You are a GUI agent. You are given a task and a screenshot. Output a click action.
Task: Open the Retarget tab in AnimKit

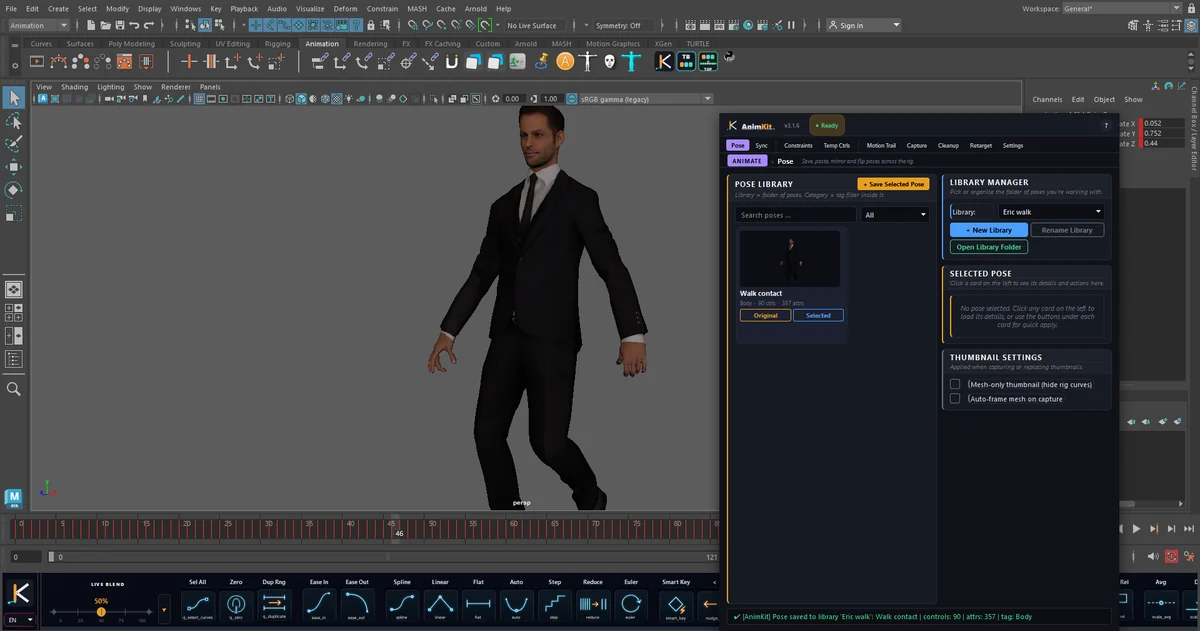tap(981, 145)
